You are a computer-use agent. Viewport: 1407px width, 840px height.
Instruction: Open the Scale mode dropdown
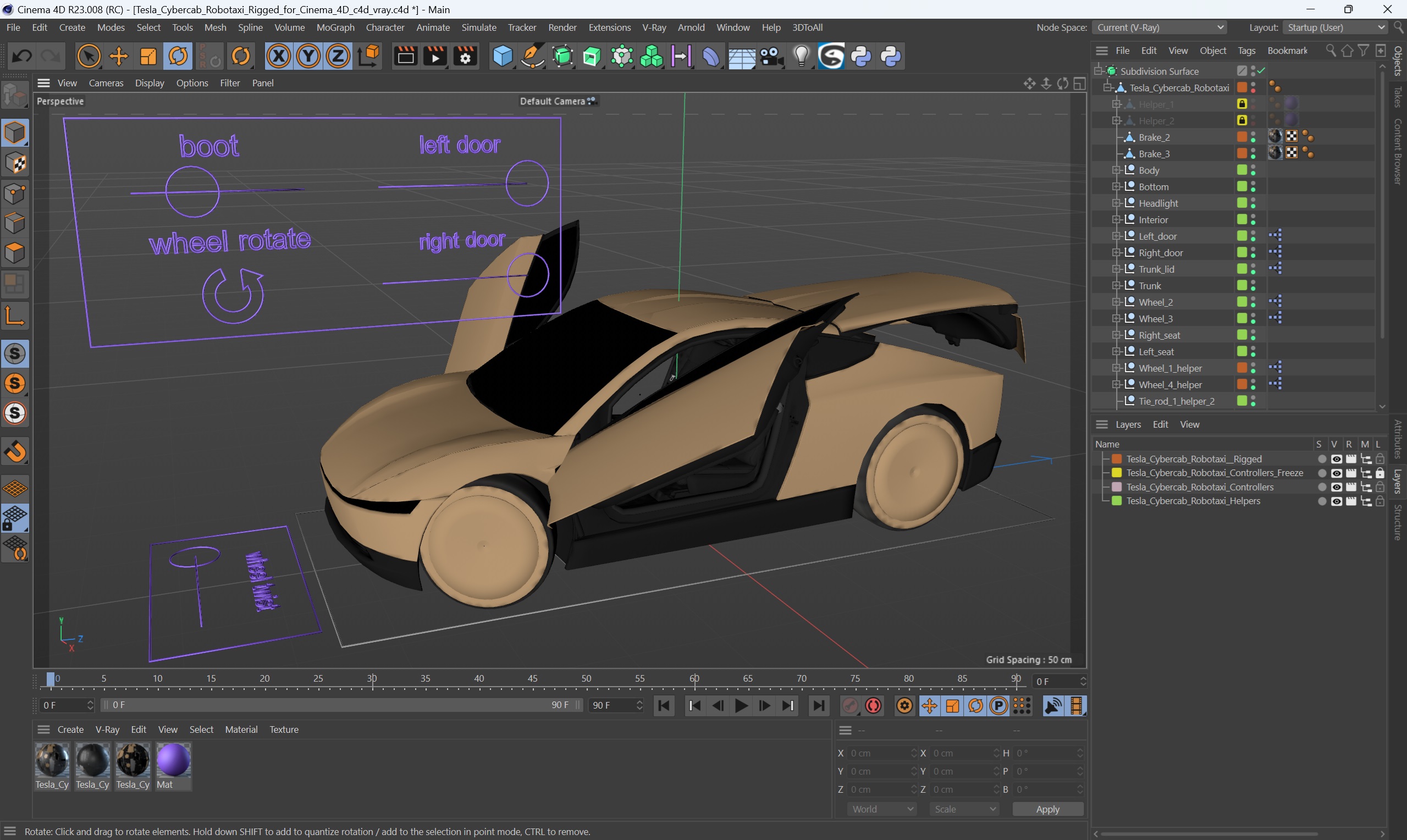964,809
